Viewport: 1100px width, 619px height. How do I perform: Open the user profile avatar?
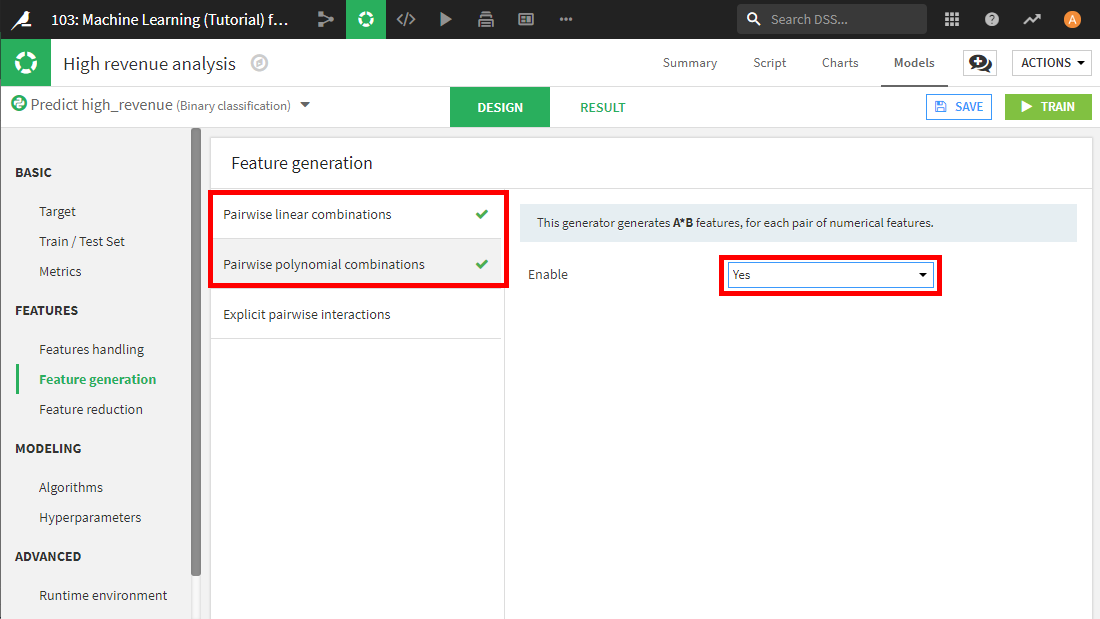[x=1072, y=20]
